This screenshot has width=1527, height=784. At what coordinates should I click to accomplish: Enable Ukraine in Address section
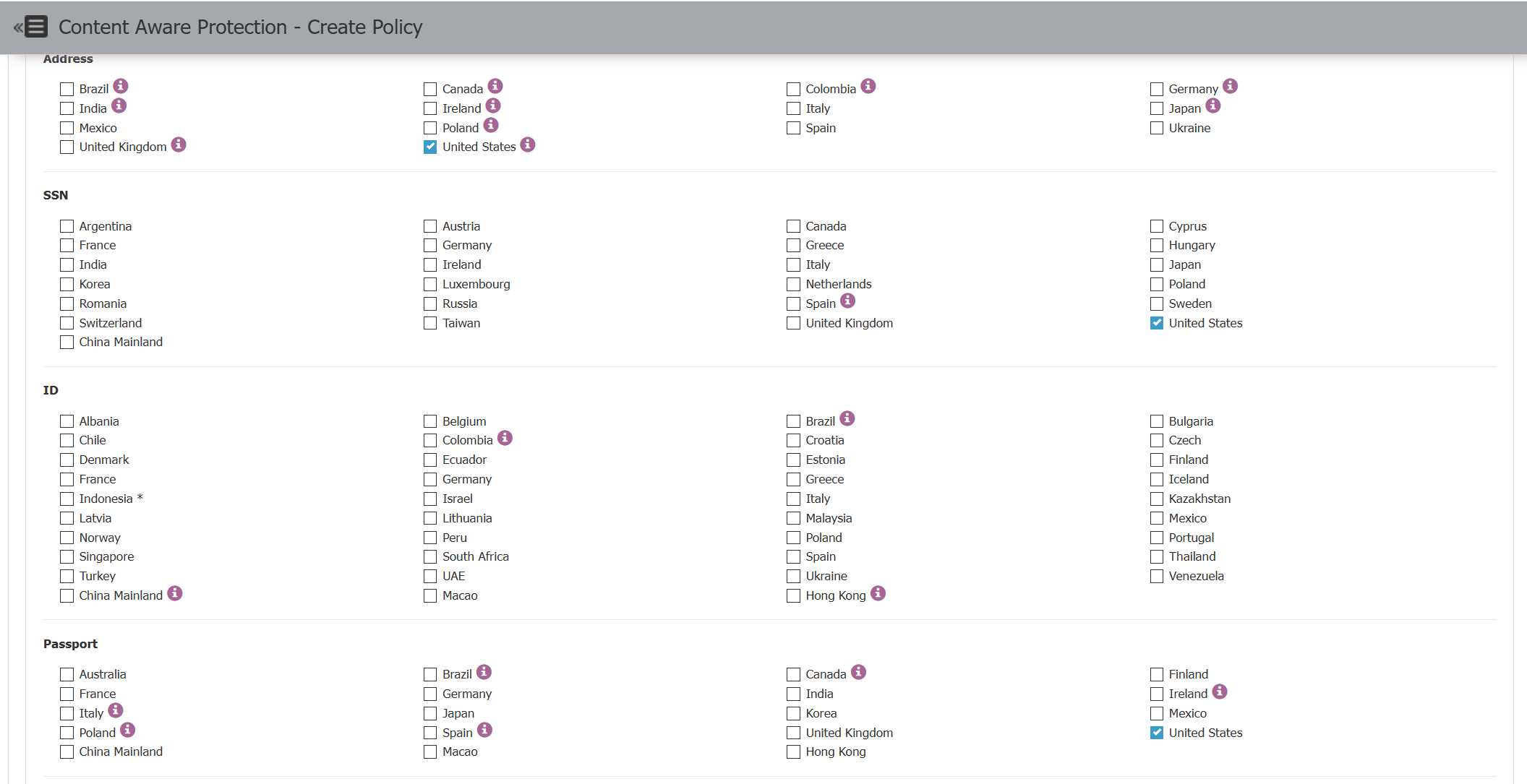pos(1157,129)
